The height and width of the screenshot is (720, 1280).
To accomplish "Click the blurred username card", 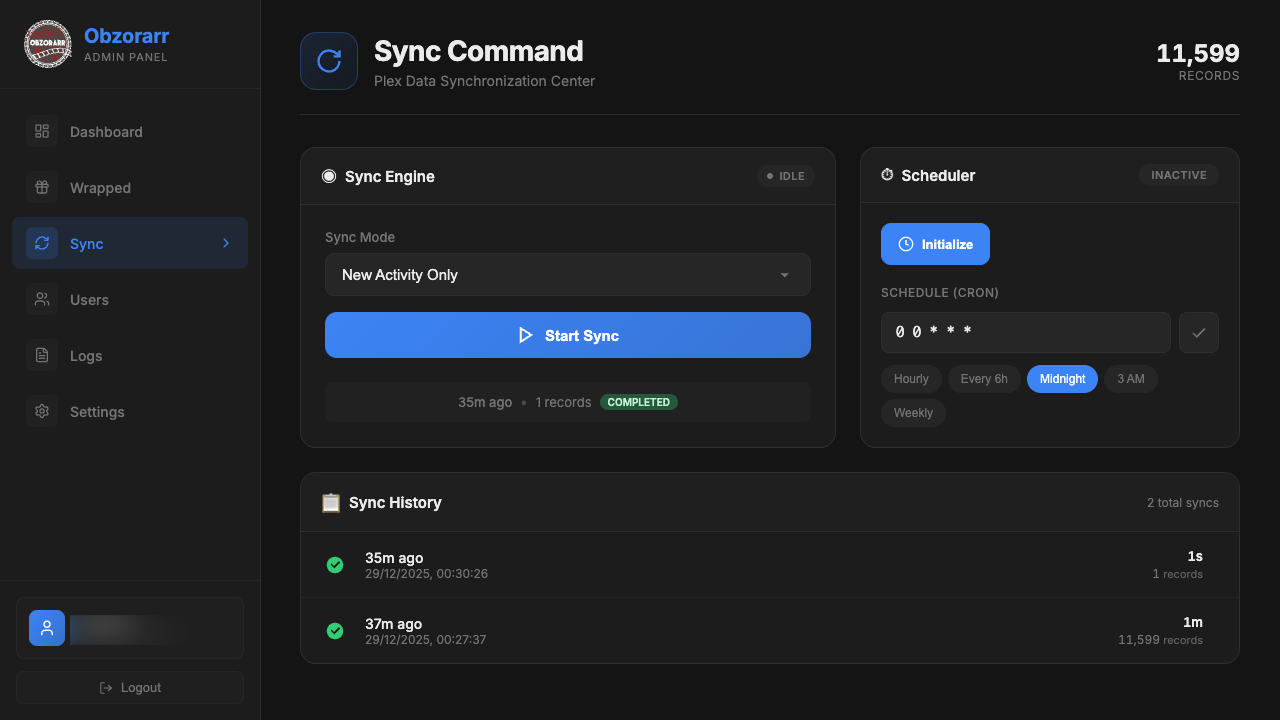I will point(130,628).
